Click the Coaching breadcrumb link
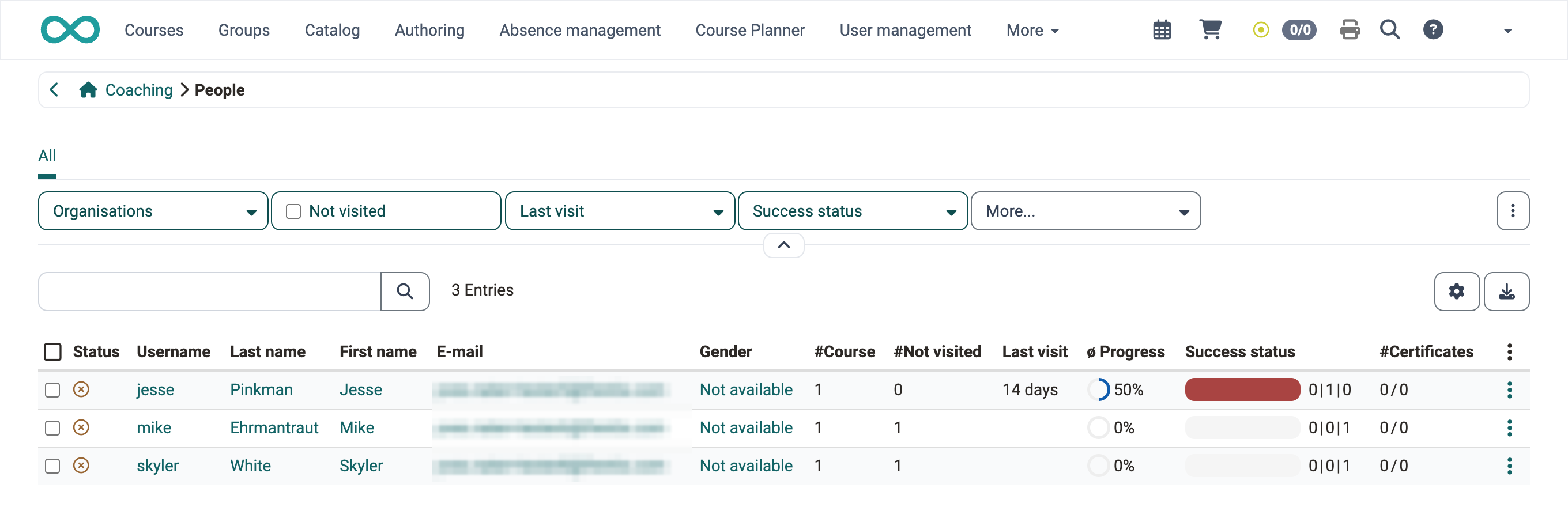Image resolution: width=1568 pixels, height=507 pixels. click(x=140, y=90)
